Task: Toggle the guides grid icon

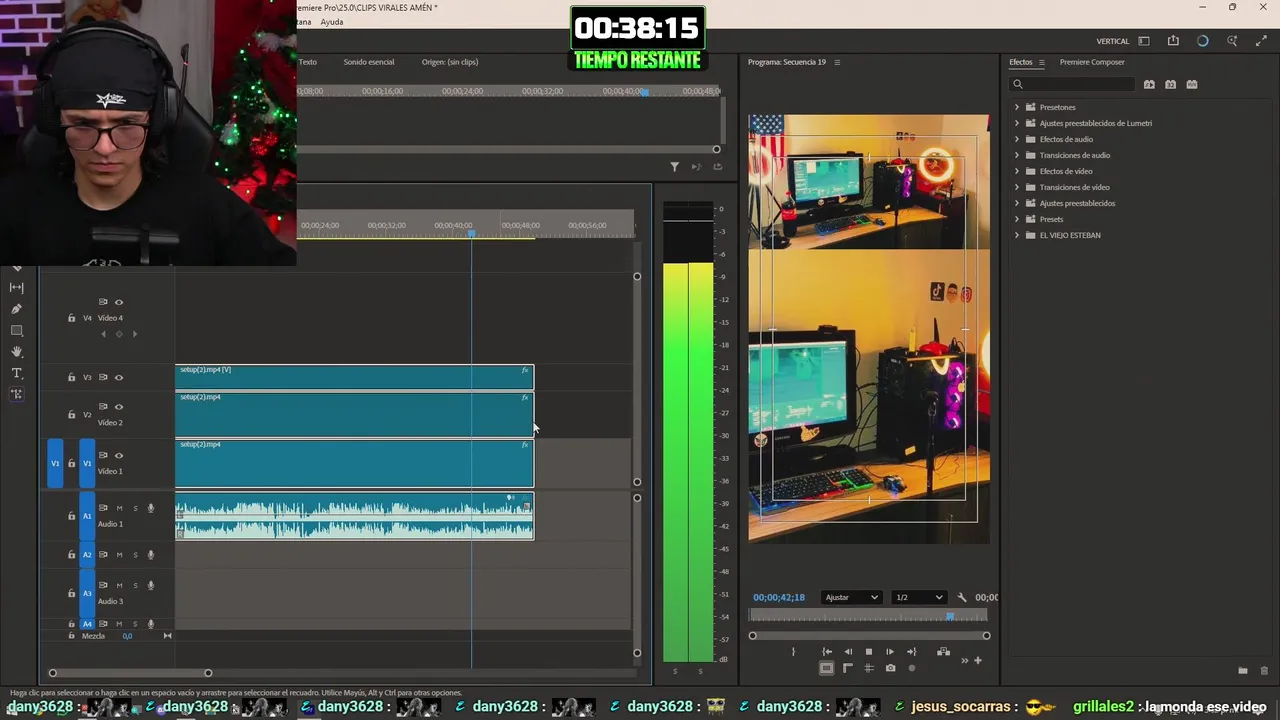Action: coord(868,668)
